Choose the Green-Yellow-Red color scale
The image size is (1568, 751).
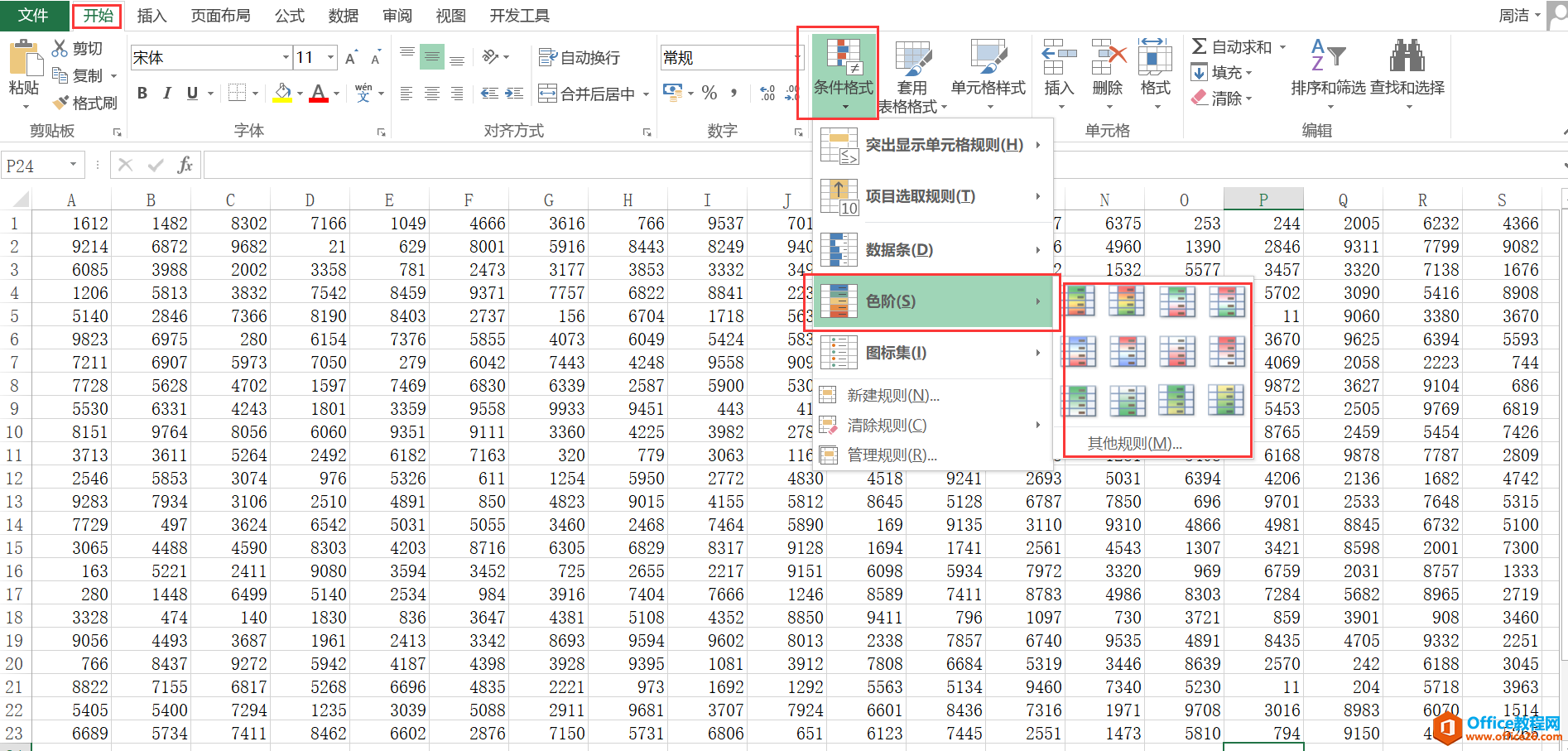point(1079,301)
